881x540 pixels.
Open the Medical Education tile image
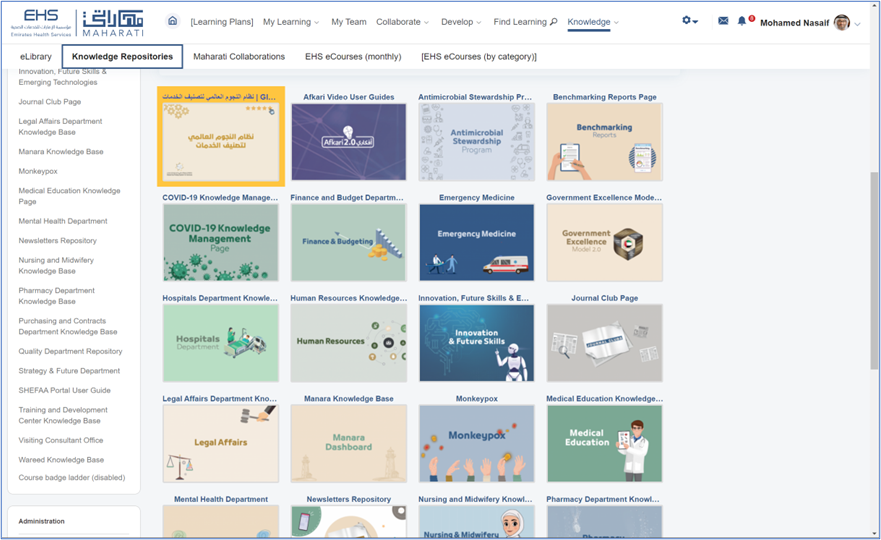605,443
